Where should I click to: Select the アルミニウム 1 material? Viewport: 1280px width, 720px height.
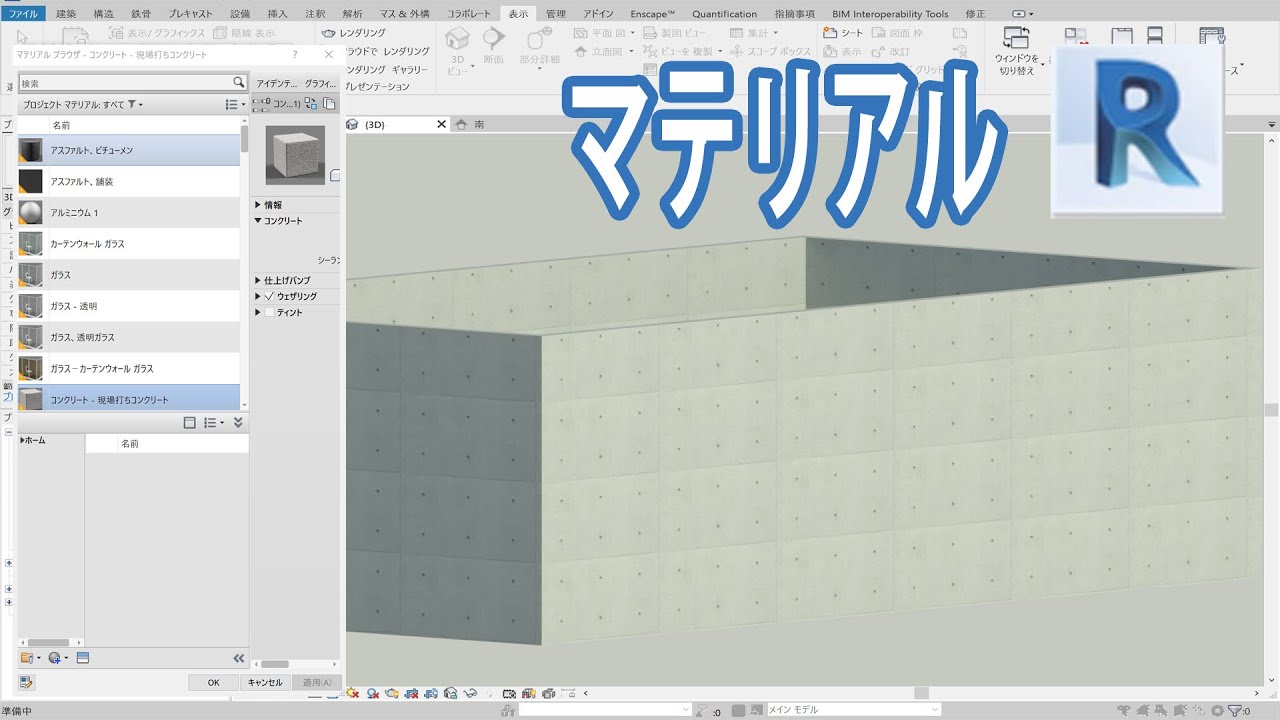click(x=128, y=213)
